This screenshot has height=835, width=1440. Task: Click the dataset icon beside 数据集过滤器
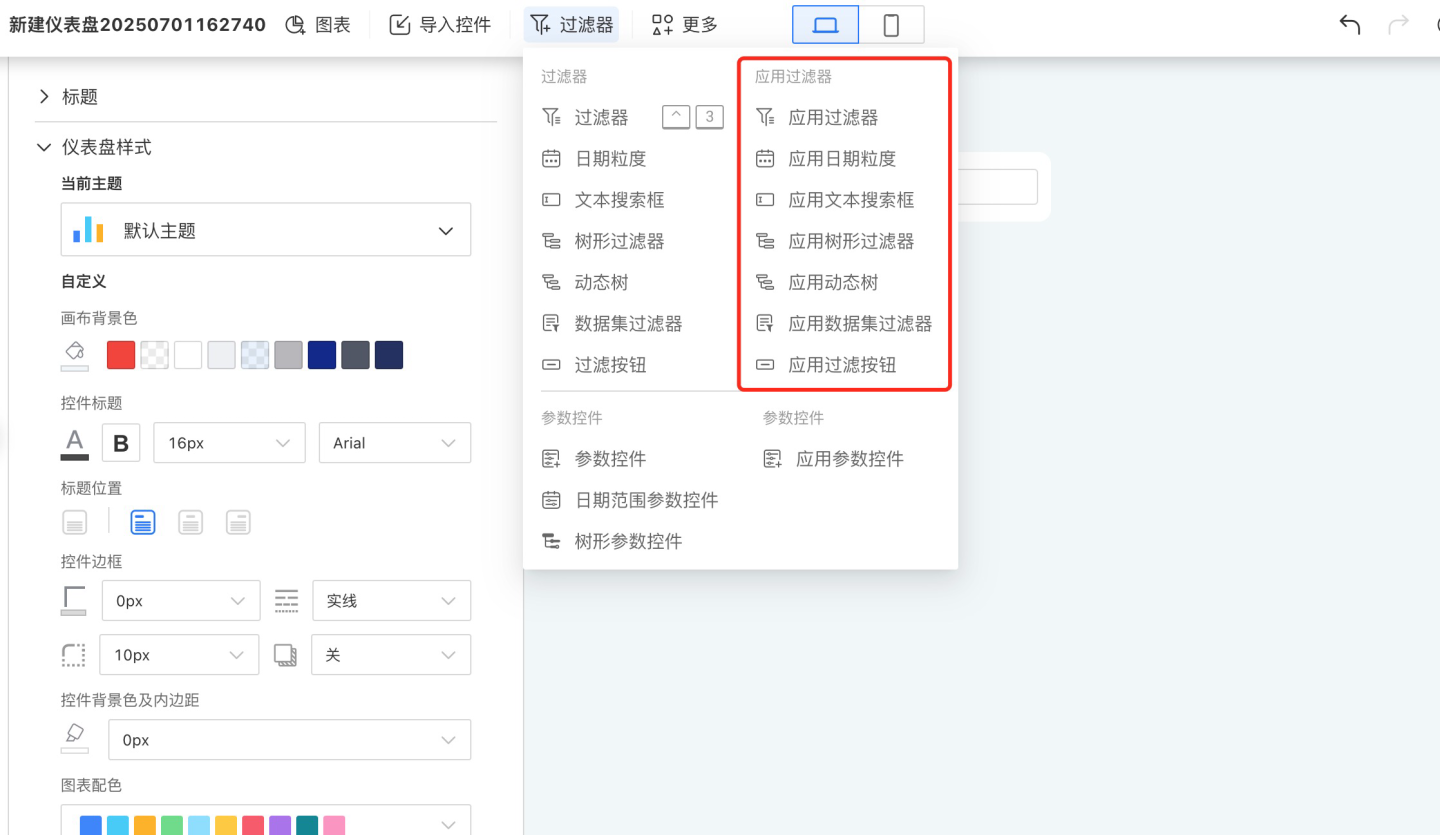coord(551,323)
